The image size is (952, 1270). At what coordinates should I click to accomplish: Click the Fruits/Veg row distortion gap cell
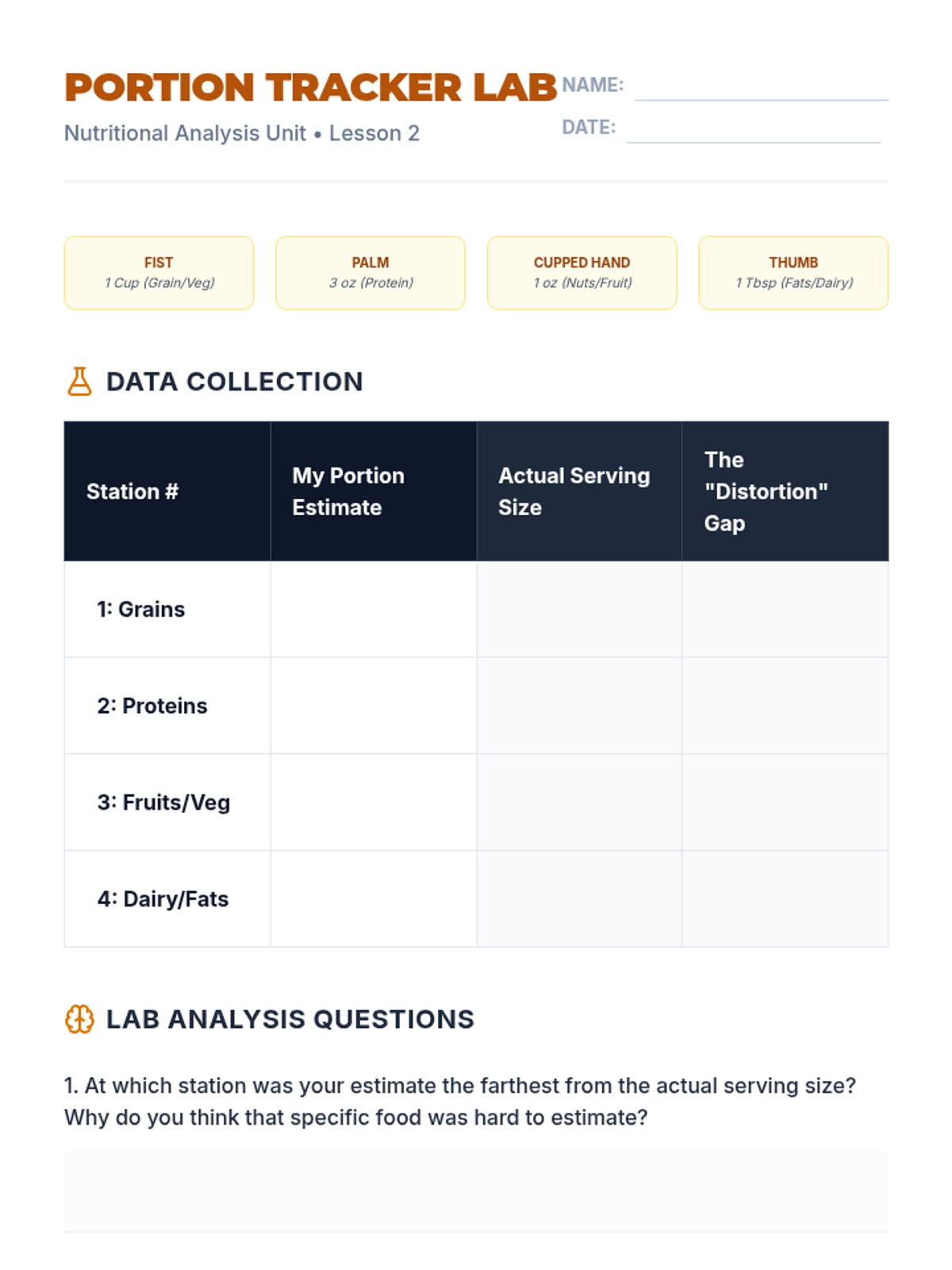[x=785, y=802]
